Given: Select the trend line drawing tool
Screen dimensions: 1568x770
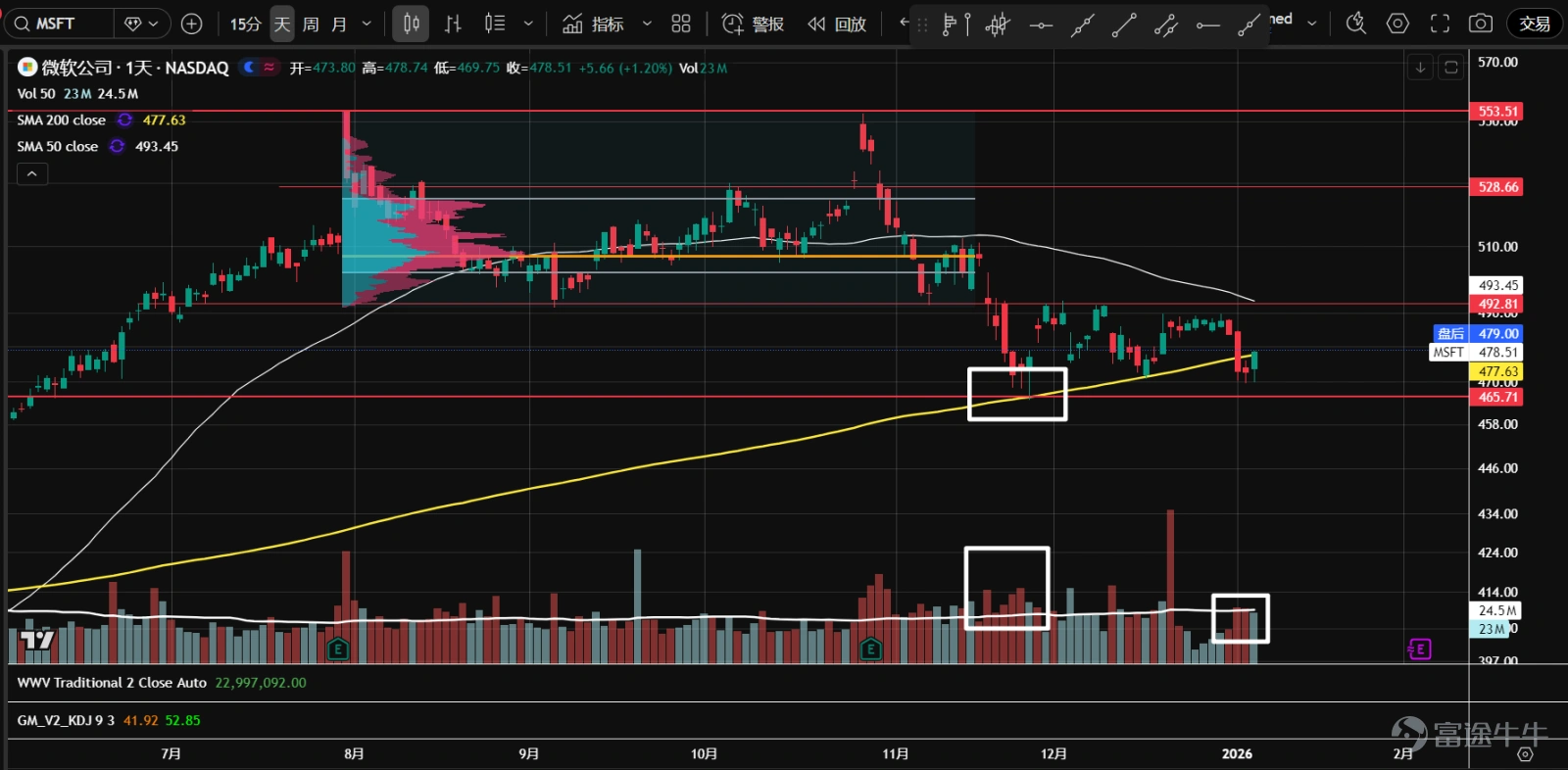Looking at the screenshot, I should coord(1124,25).
